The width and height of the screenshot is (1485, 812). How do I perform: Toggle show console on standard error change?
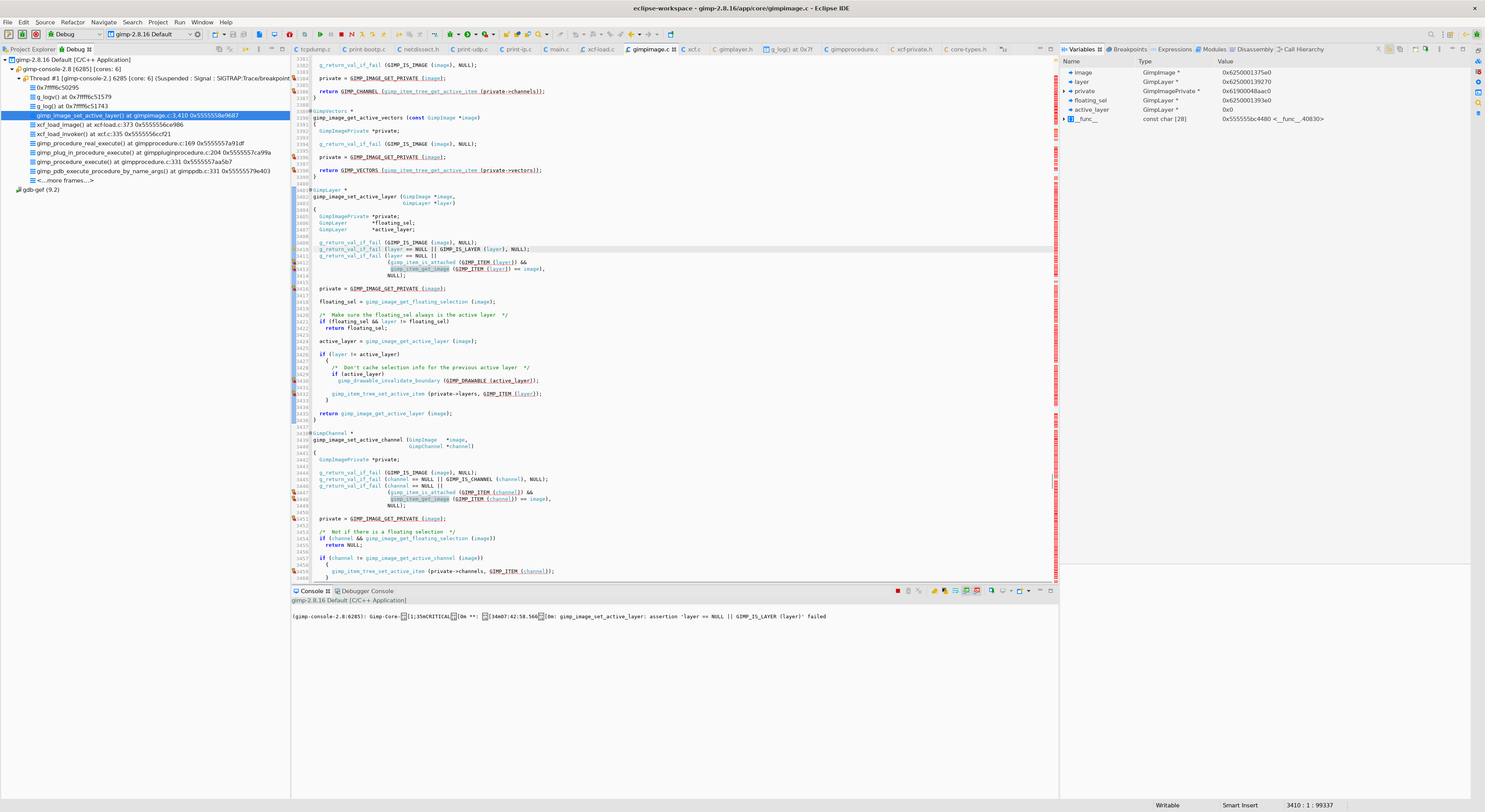[x=976, y=591]
